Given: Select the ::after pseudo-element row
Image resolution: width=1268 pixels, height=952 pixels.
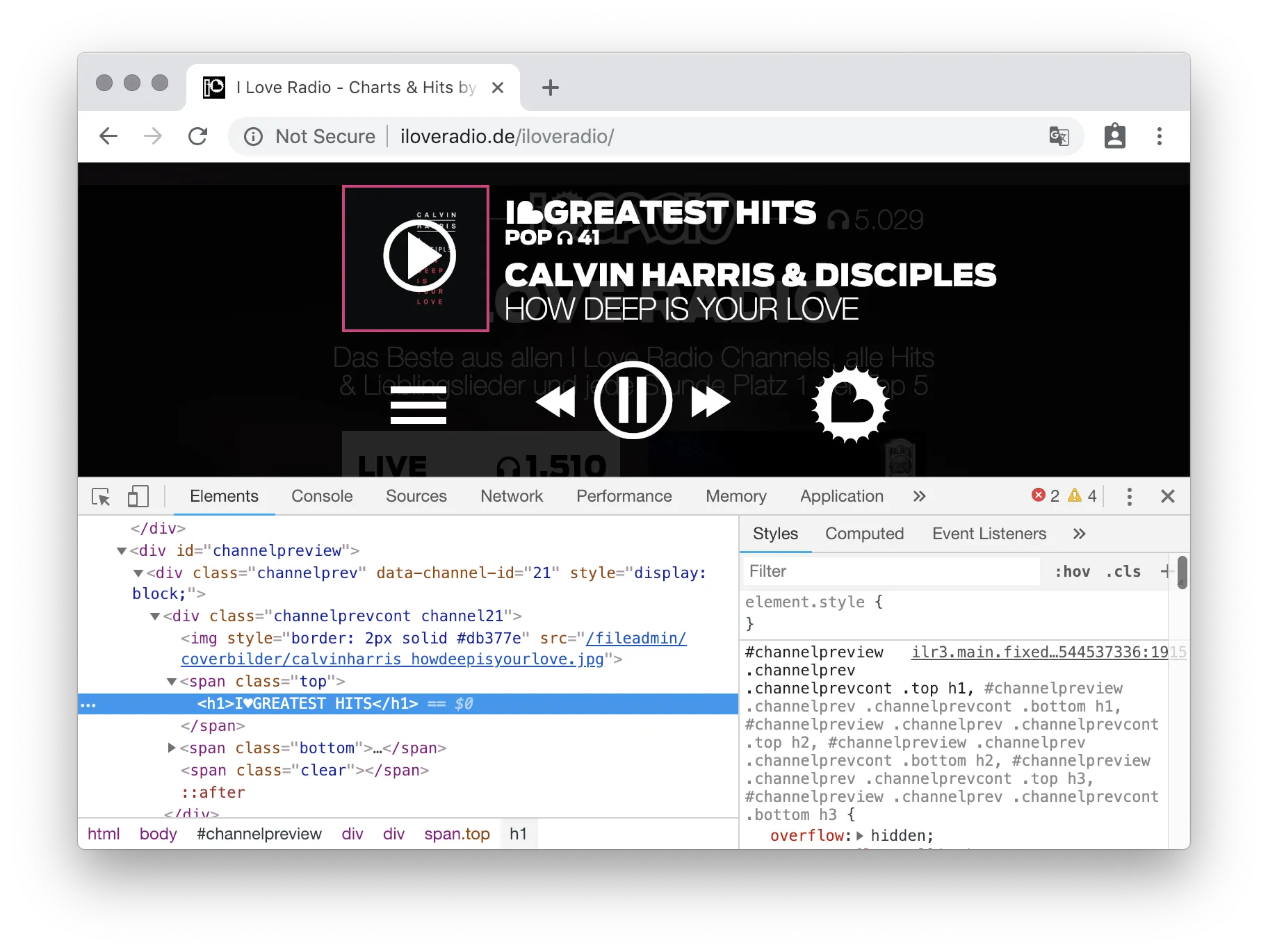Looking at the screenshot, I should coord(213,793).
